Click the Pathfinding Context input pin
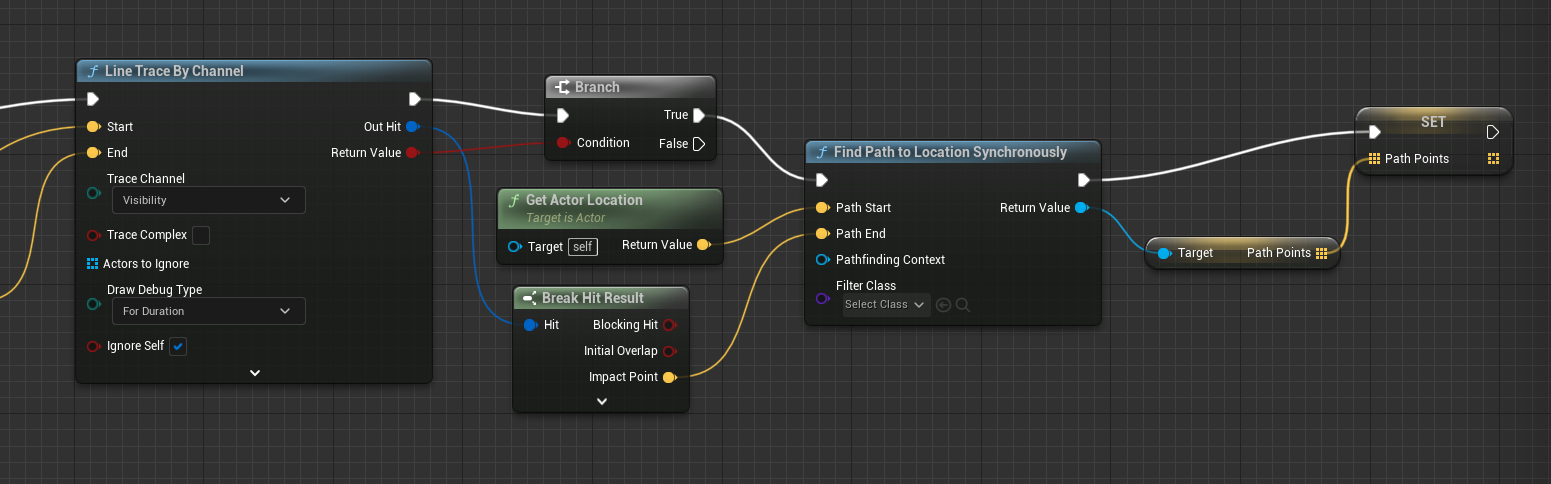 (x=822, y=260)
